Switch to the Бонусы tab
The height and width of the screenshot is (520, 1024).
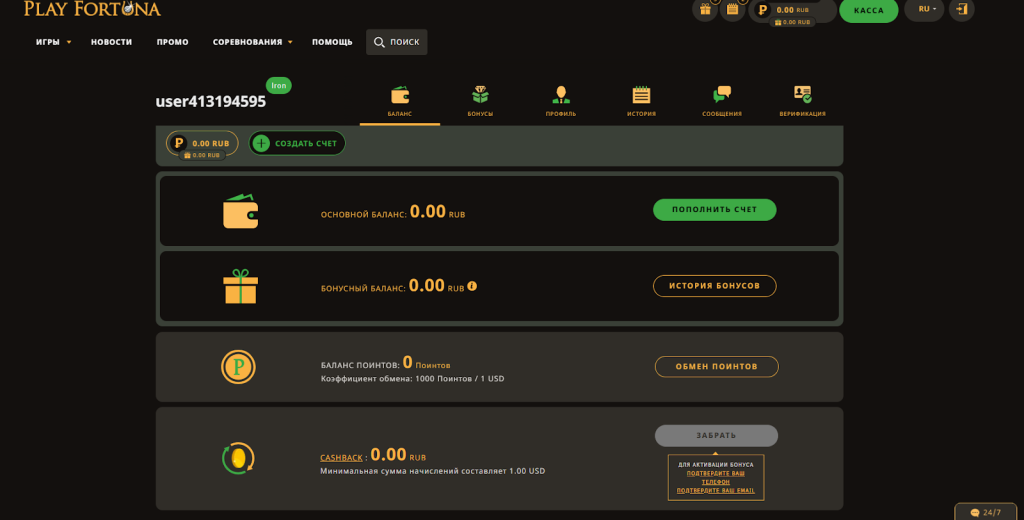tap(481, 101)
